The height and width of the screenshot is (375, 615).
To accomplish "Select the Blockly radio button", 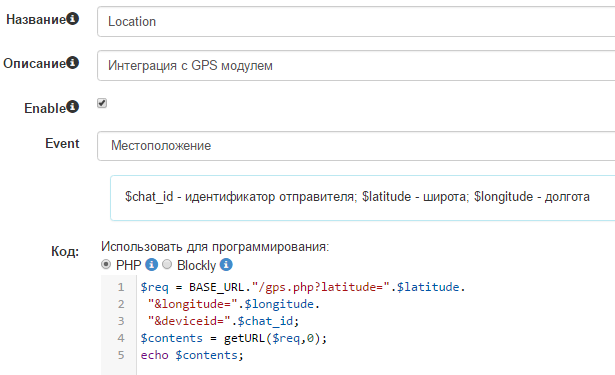I will point(167,264).
